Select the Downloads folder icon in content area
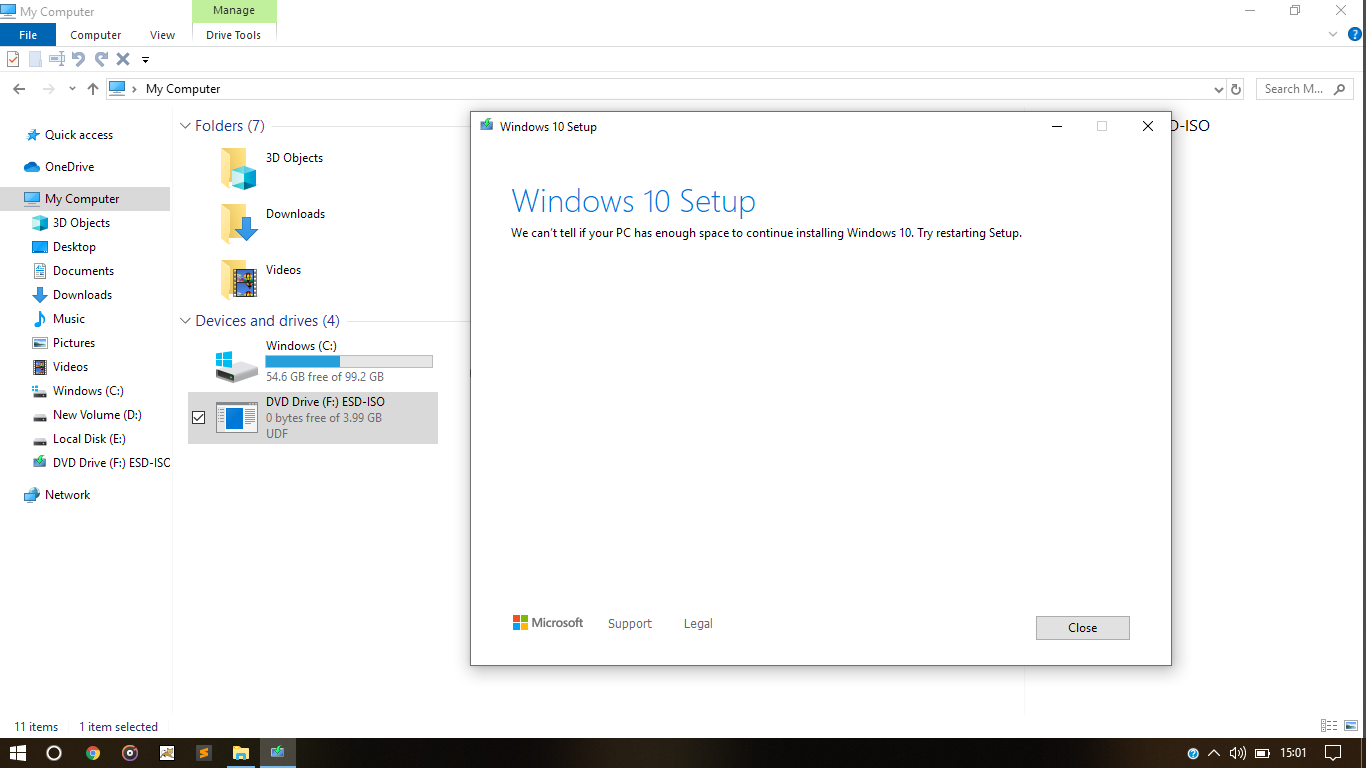Viewport: 1366px width, 768px height. pyautogui.click(x=239, y=224)
